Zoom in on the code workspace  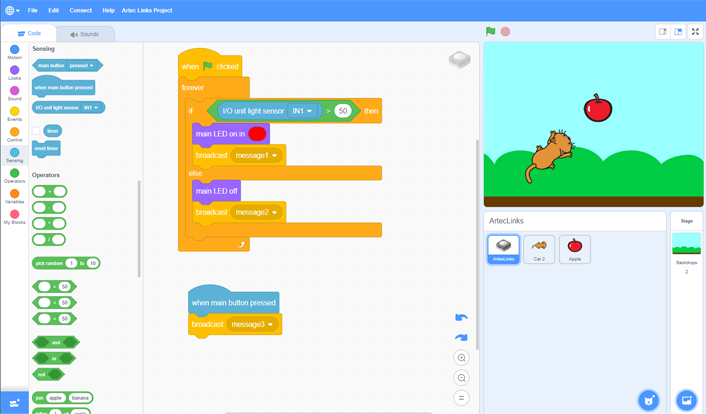click(x=461, y=358)
